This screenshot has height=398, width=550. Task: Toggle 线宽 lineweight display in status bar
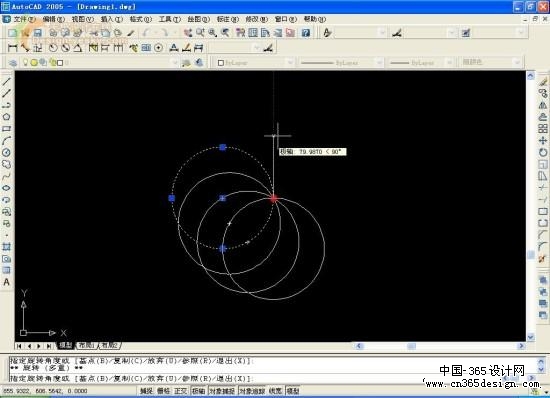pyautogui.click(x=275, y=391)
